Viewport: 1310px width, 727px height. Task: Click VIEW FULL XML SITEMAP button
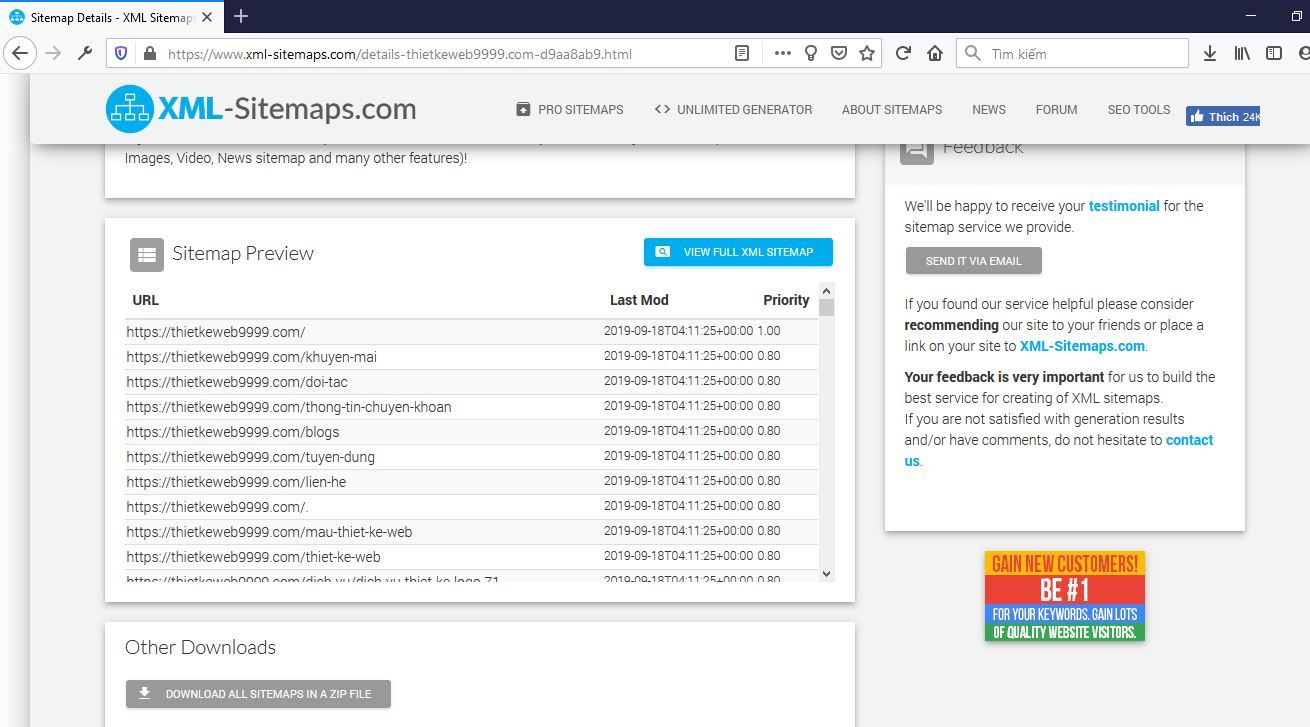(x=738, y=252)
